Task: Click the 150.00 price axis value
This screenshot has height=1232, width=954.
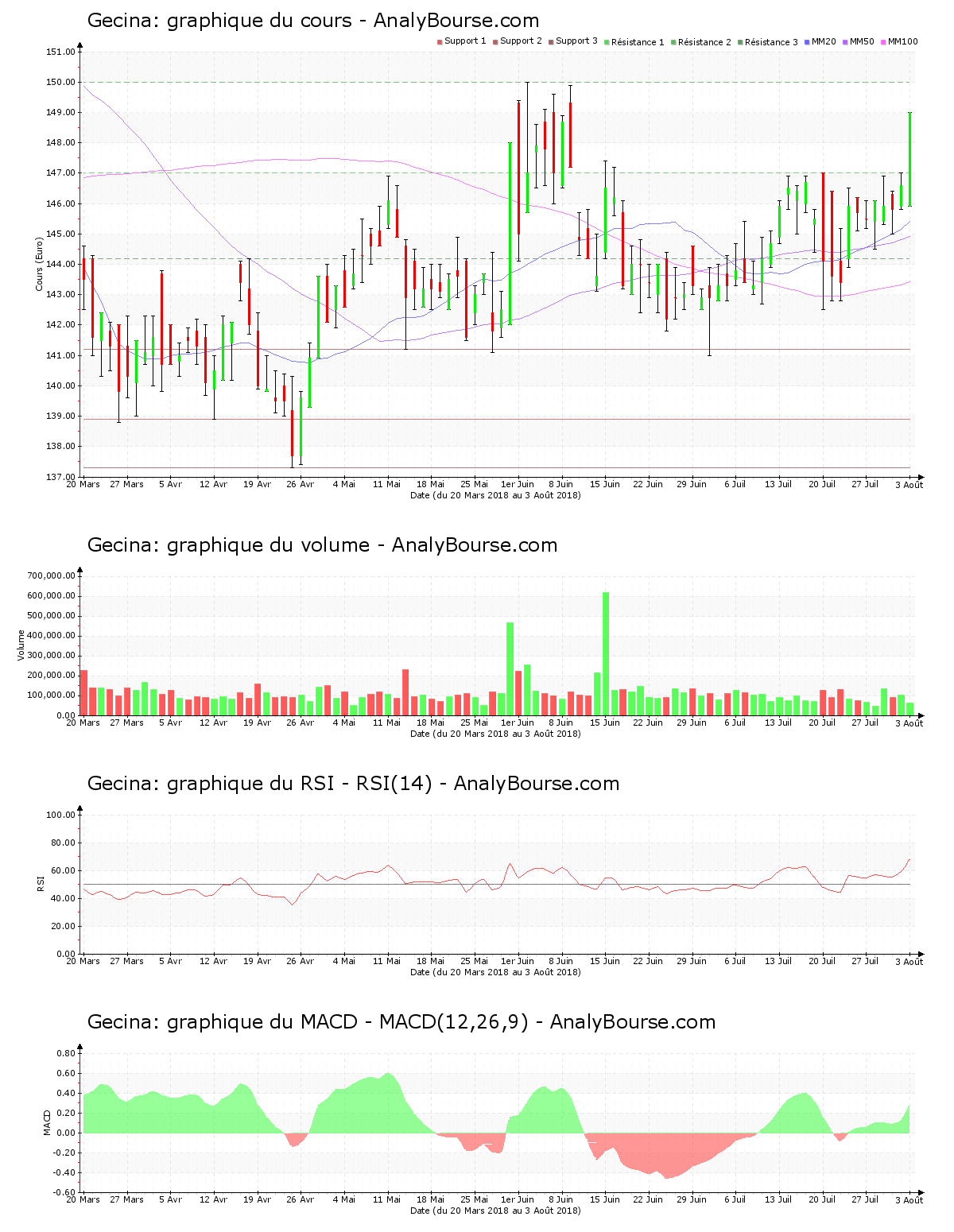Action: pos(61,82)
